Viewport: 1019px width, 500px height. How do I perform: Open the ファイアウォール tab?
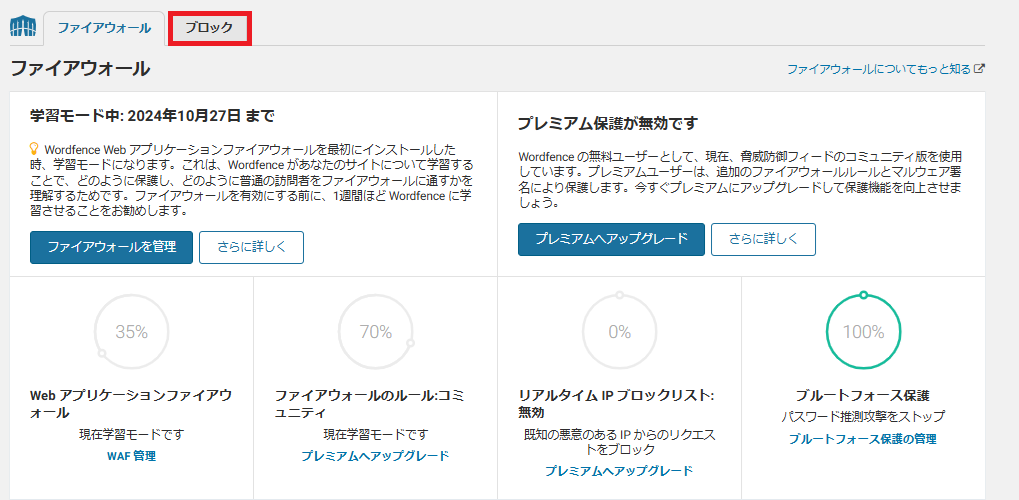tap(104, 28)
